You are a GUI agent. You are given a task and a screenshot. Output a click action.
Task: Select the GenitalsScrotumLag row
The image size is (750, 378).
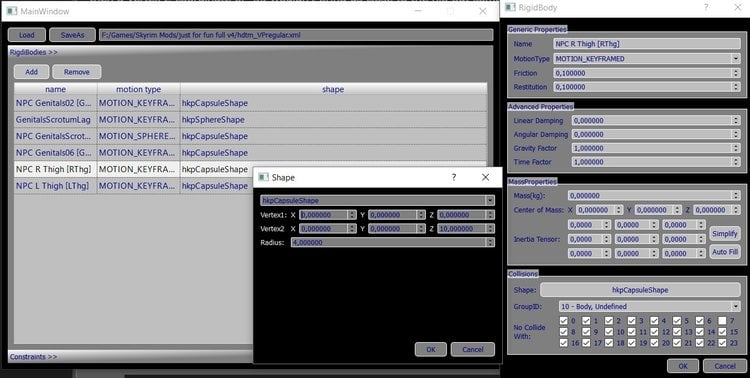point(251,120)
